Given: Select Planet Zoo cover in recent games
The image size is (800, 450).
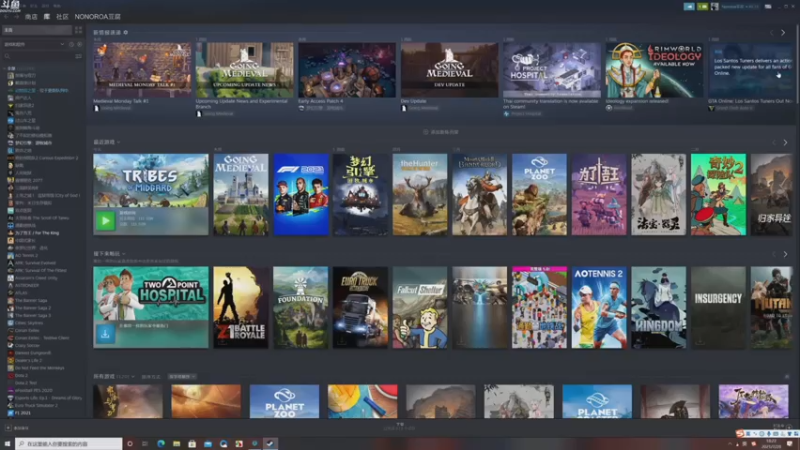Looking at the screenshot, I should click(x=539, y=194).
